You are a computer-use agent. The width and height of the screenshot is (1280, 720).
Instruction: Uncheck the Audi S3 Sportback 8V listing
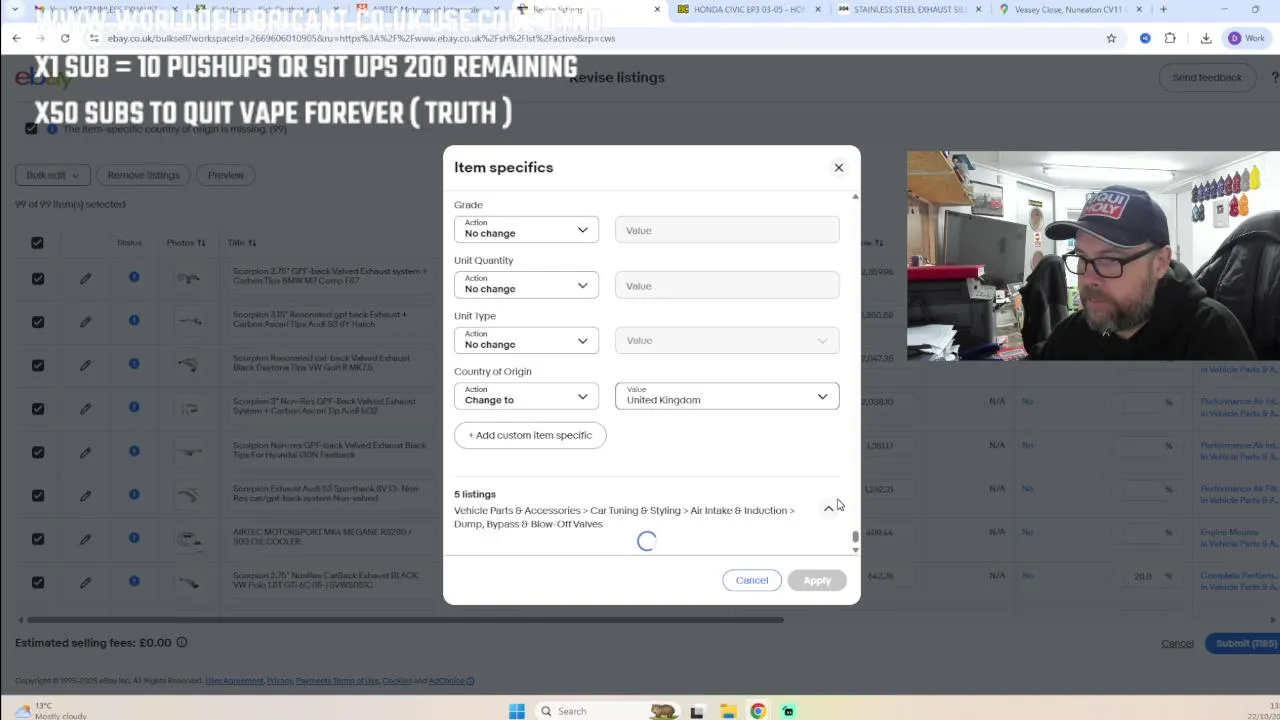click(37, 495)
